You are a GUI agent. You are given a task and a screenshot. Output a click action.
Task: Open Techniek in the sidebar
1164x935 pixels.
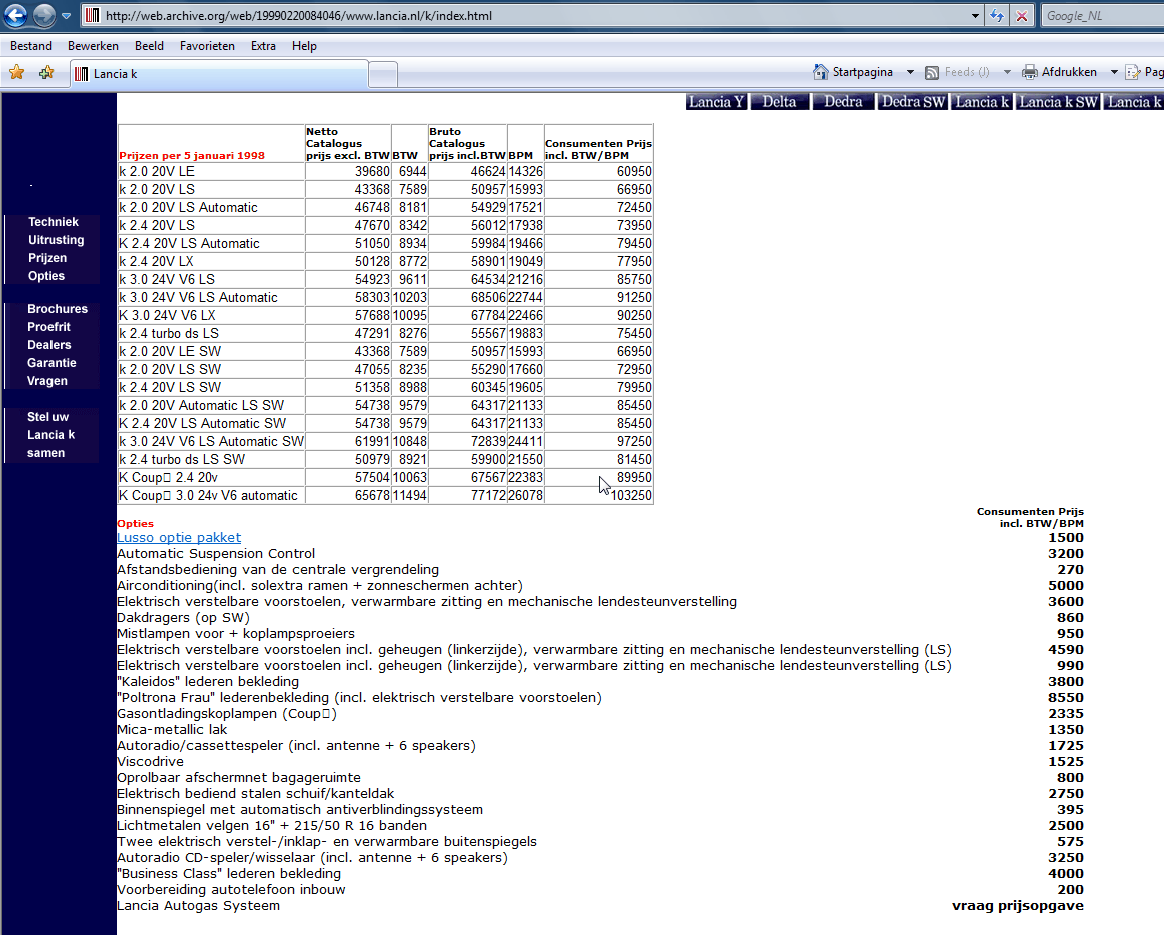tap(53, 222)
